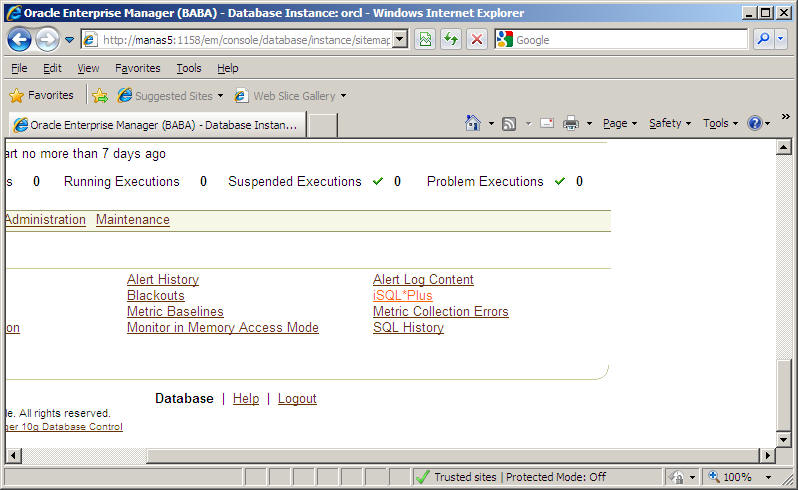The width and height of the screenshot is (798, 490).
Task: Open the iSQL*Plus link
Action: point(402,296)
